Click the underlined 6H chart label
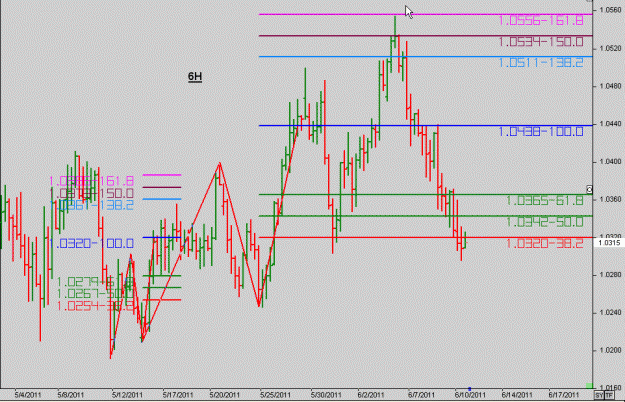This screenshot has width=625, height=402. click(x=195, y=76)
